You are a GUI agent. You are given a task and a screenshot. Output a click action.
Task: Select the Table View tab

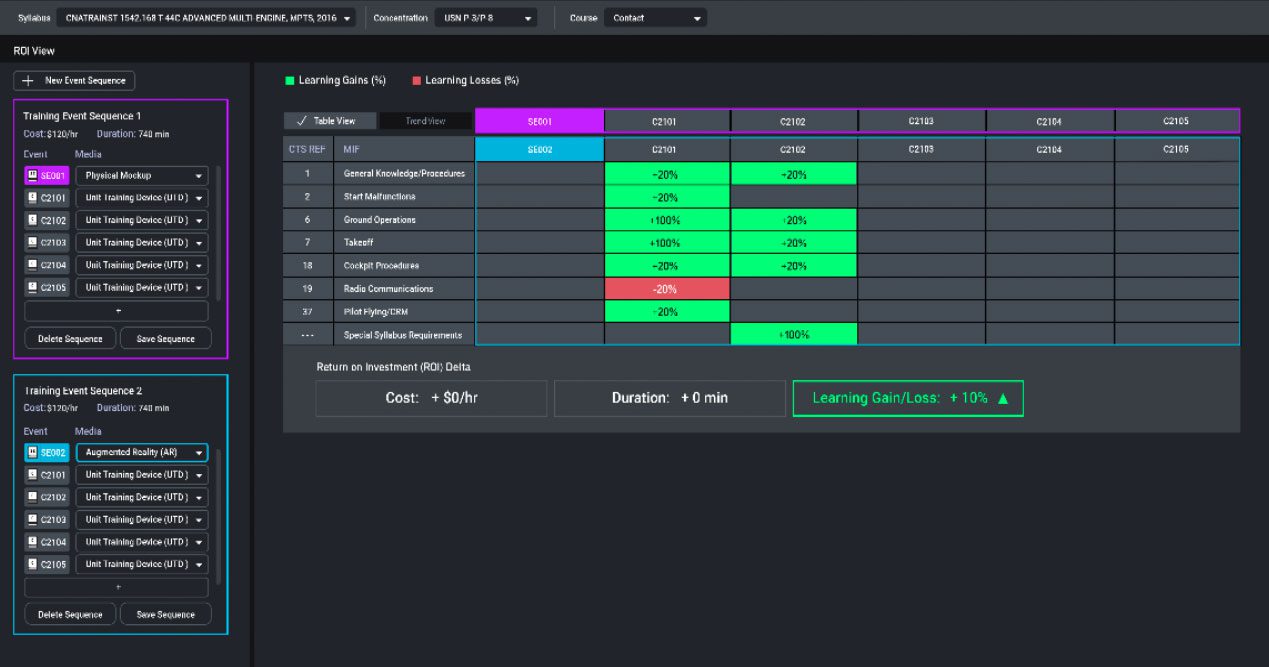click(330, 120)
